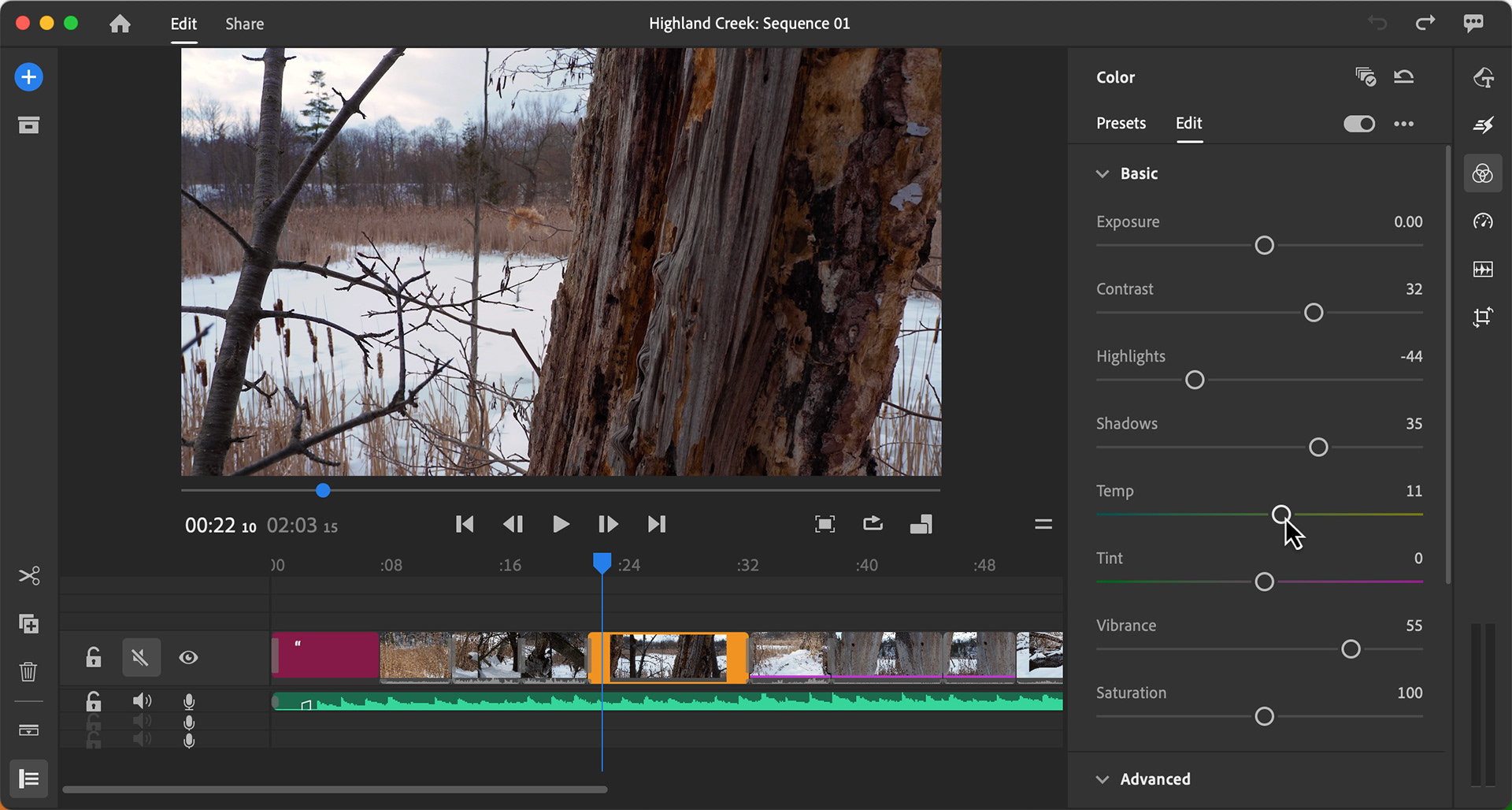Click the Delete trash icon
This screenshot has height=810, width=1512.
point(28,672)
